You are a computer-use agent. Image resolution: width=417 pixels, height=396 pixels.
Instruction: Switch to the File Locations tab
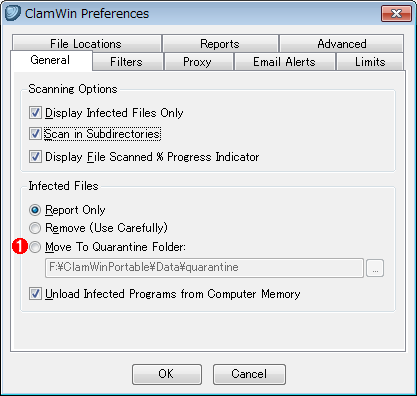[x=87, y=43]
